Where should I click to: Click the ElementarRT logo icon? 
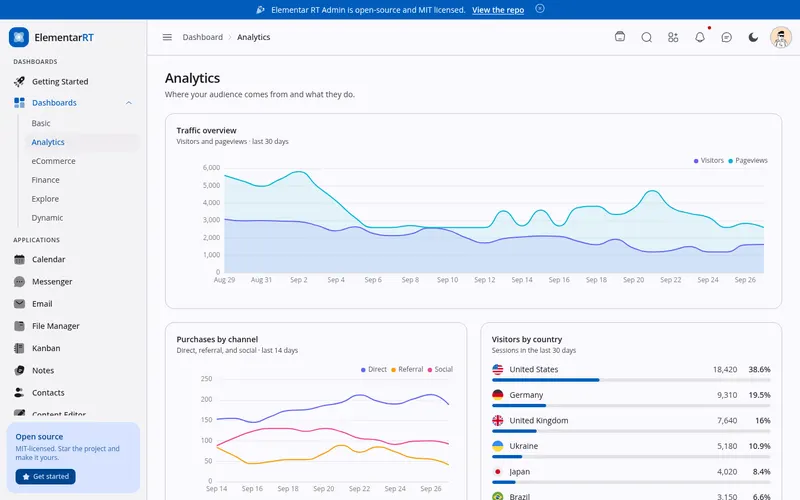coord(19,37)
